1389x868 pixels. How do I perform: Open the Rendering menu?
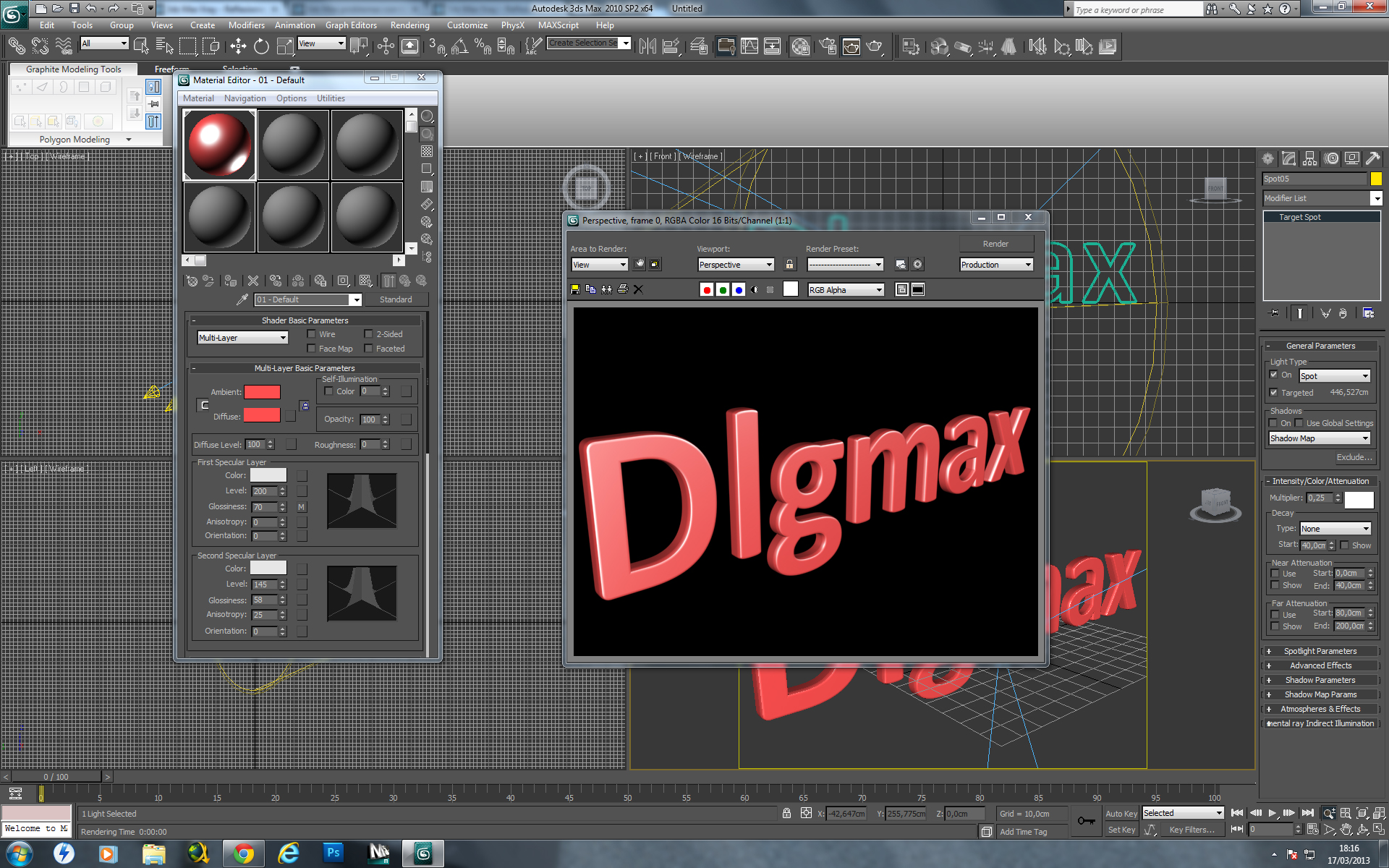click(x=409, y=25)
